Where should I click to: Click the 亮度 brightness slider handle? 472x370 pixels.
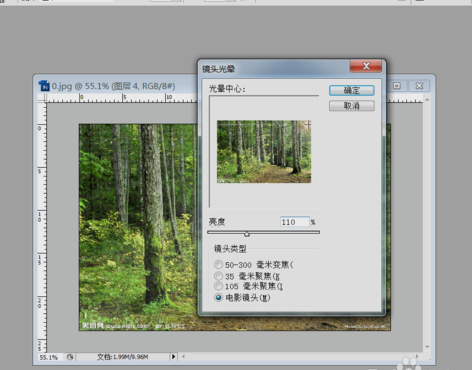[x=247, y=234]
